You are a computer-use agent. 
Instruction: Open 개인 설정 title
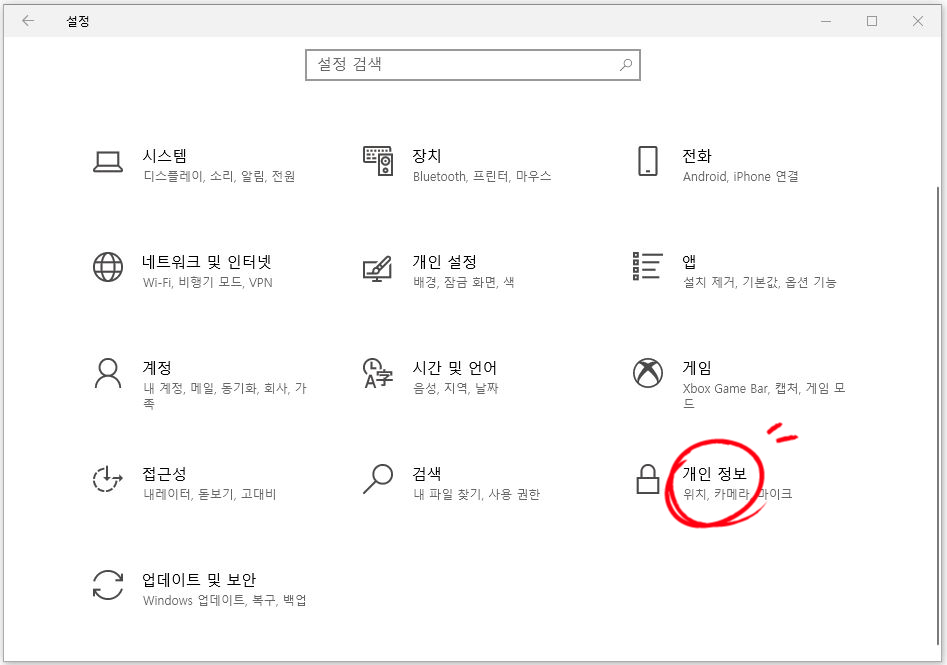445,262
